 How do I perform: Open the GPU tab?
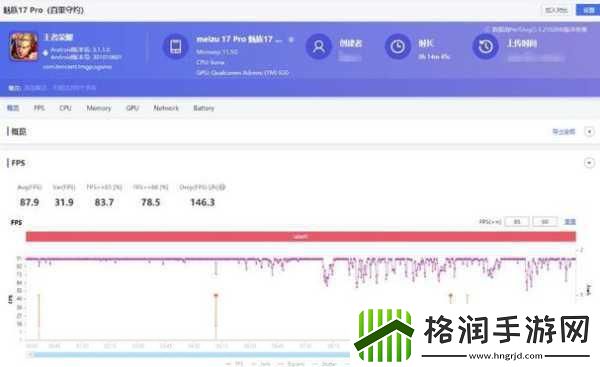[x=132, y=108]
